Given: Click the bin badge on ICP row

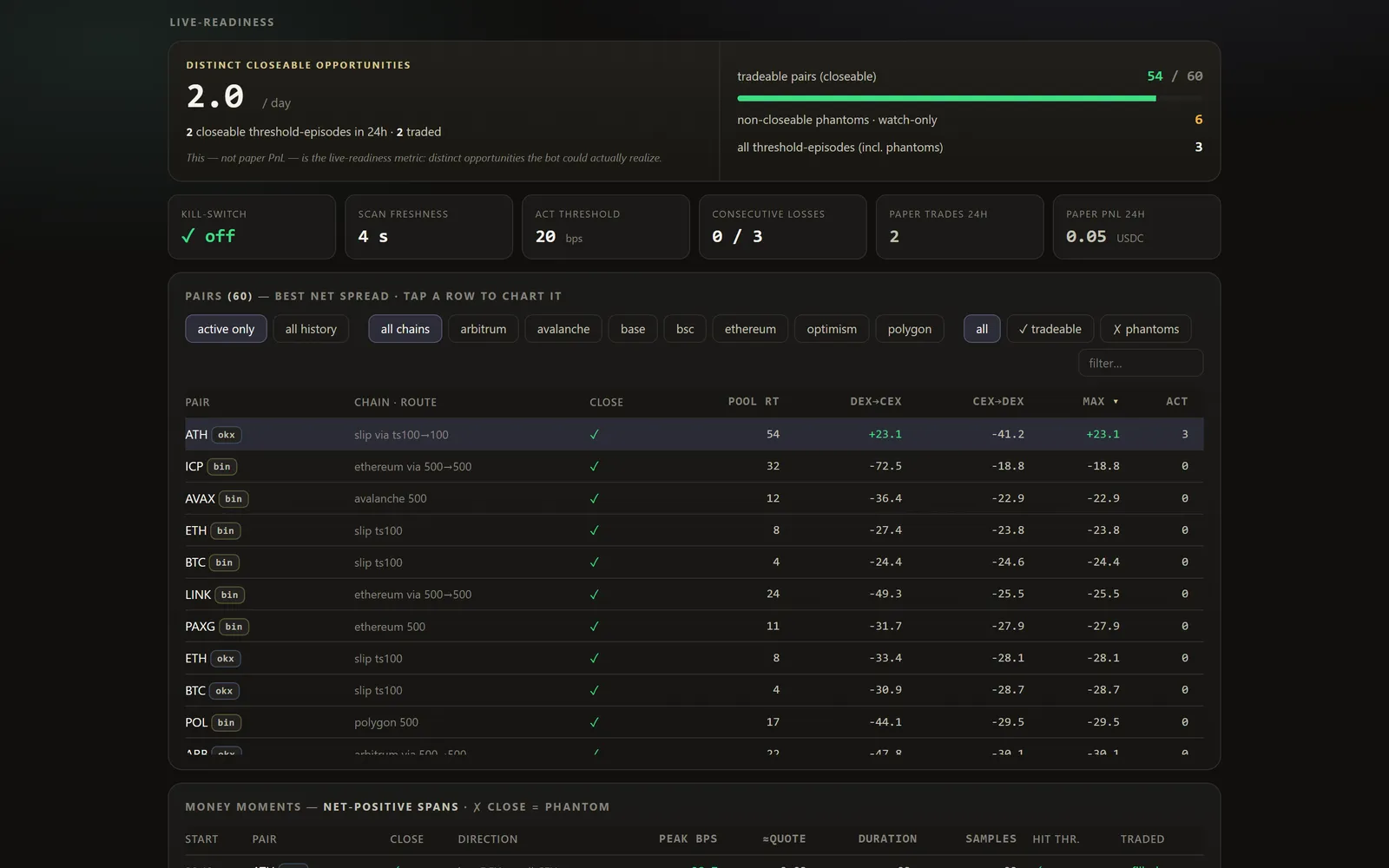Looking at the screenshot, I should pos(222,467).
